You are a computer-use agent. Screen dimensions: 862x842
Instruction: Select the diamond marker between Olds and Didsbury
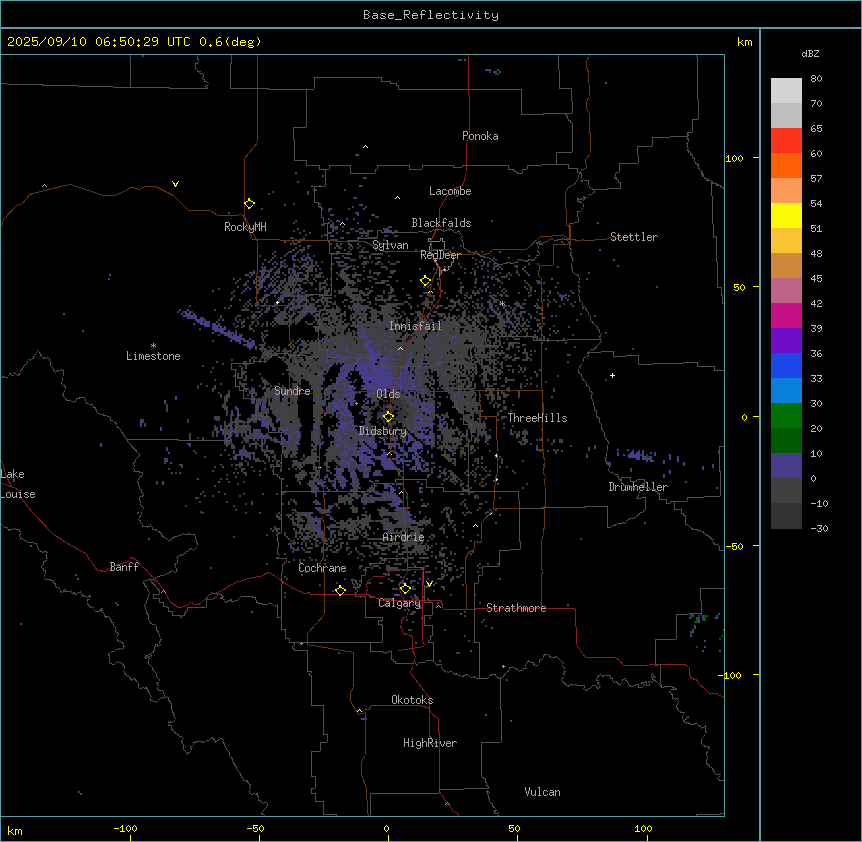(388, 417)
